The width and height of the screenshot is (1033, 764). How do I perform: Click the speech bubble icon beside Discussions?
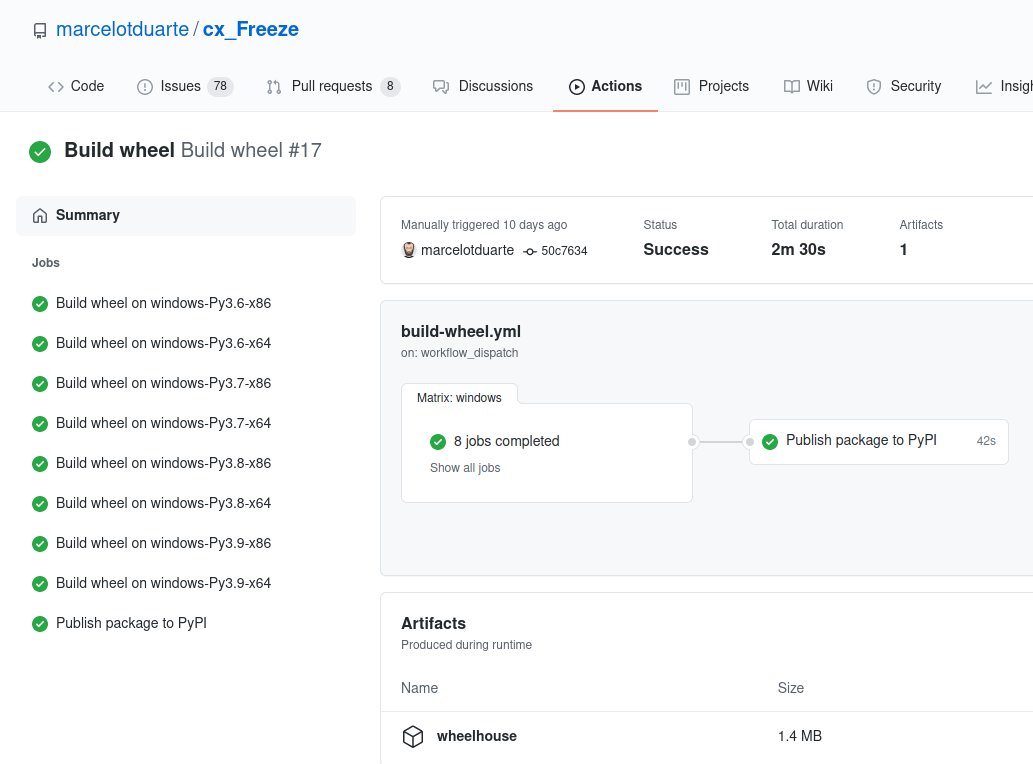[x=441, y=86]
